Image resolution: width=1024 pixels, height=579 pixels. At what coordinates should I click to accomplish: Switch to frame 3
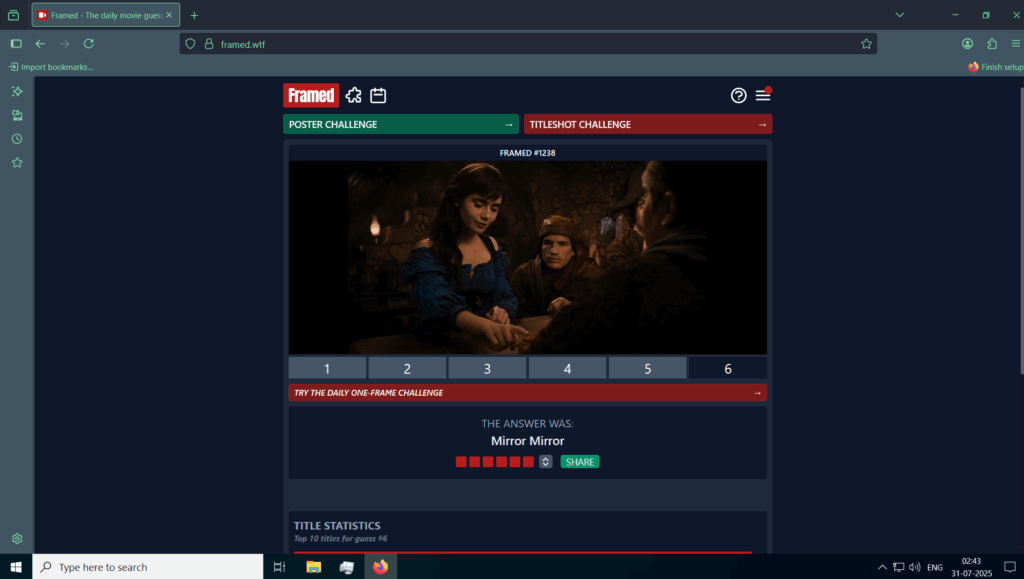(487, 368)
